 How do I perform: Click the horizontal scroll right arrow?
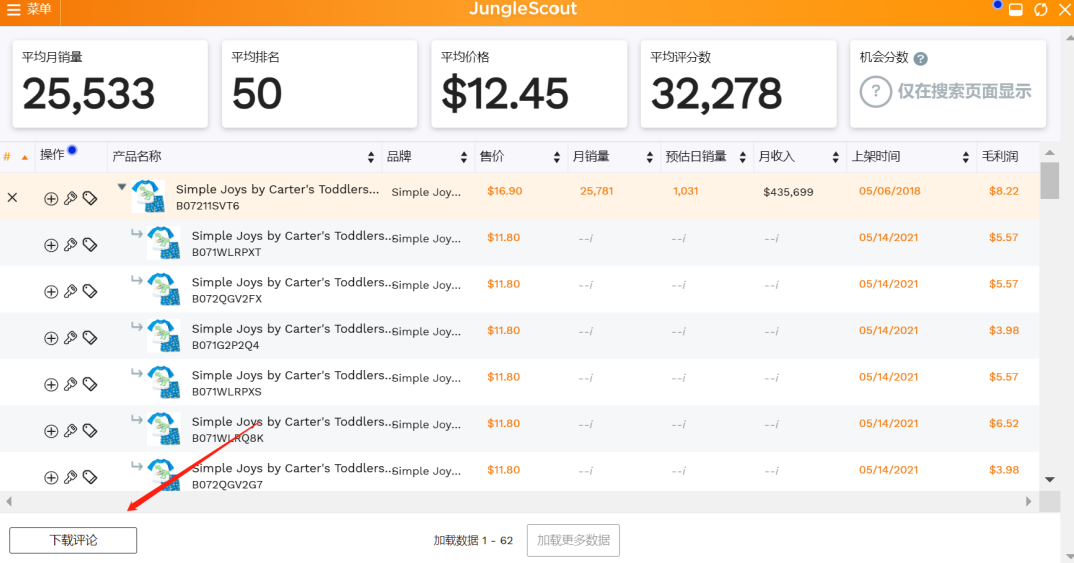(1028, 501)
